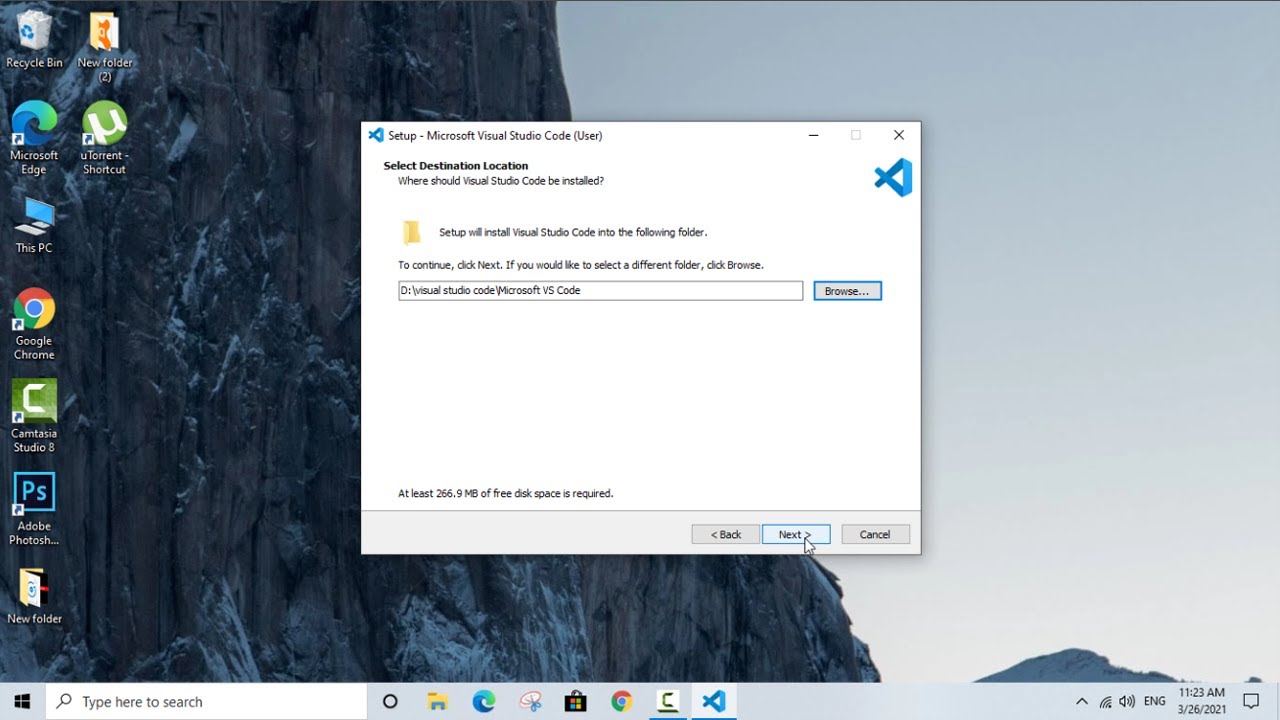This screenshot has width=1280, height=720.
Task: Go to the previous step with Back
Action: [726, 535]
